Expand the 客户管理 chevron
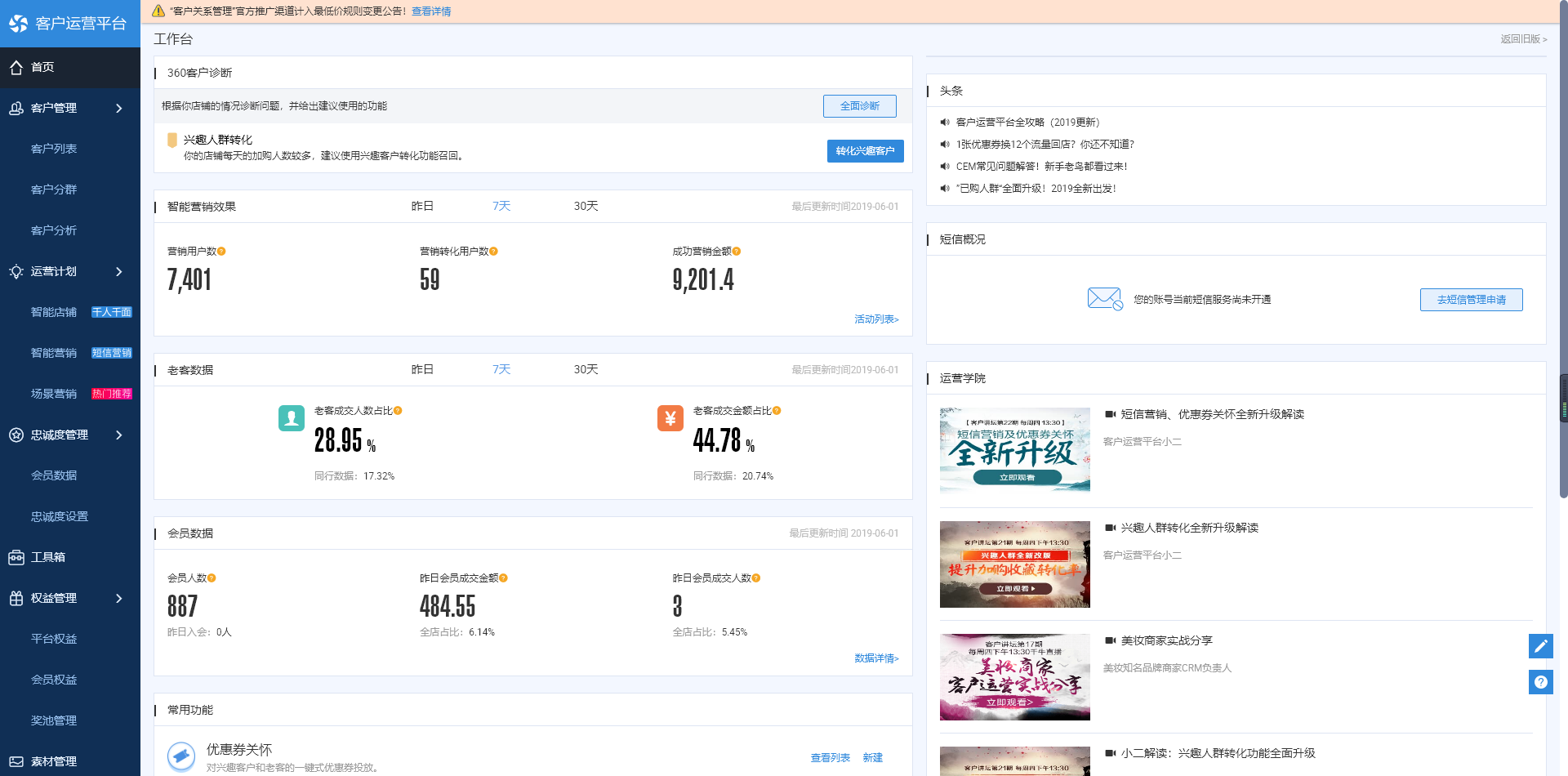This screenshot has width=1568, height=776. [119, 108]
